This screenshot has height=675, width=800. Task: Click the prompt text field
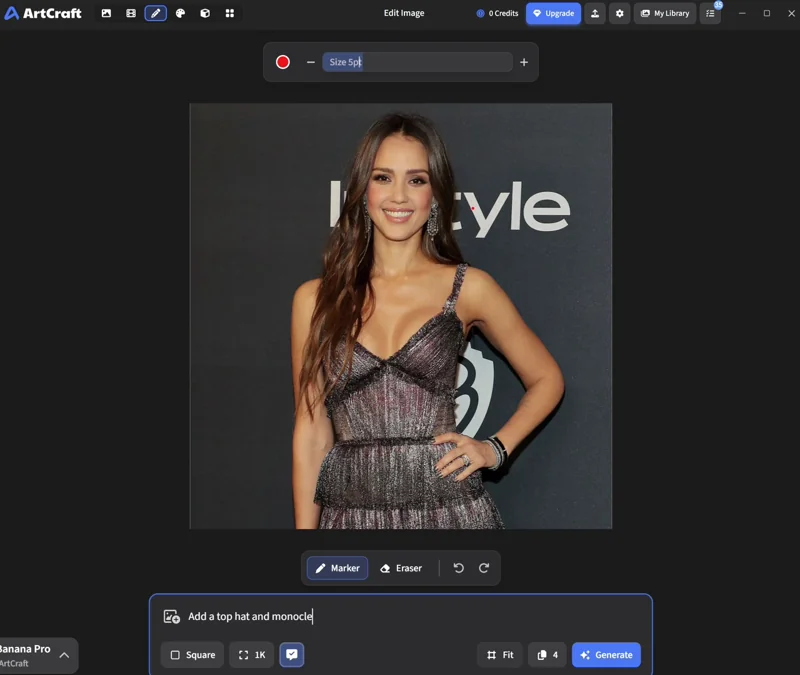point(416,616)
